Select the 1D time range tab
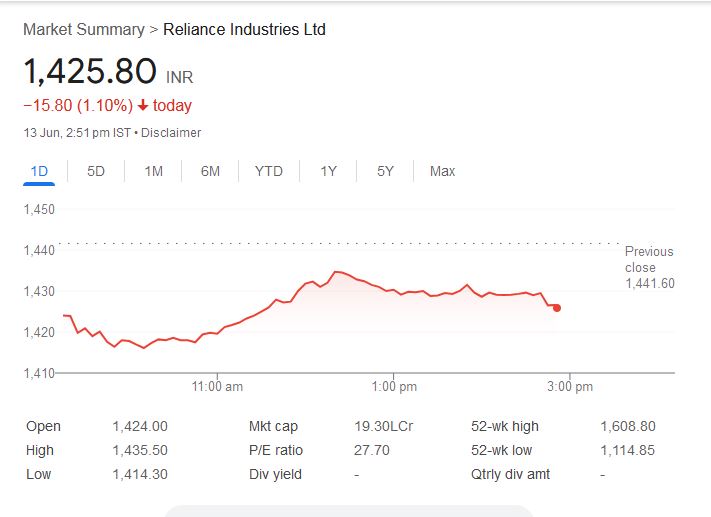The height and width of the screenshot is (517, 711). [x=39, y=171]
